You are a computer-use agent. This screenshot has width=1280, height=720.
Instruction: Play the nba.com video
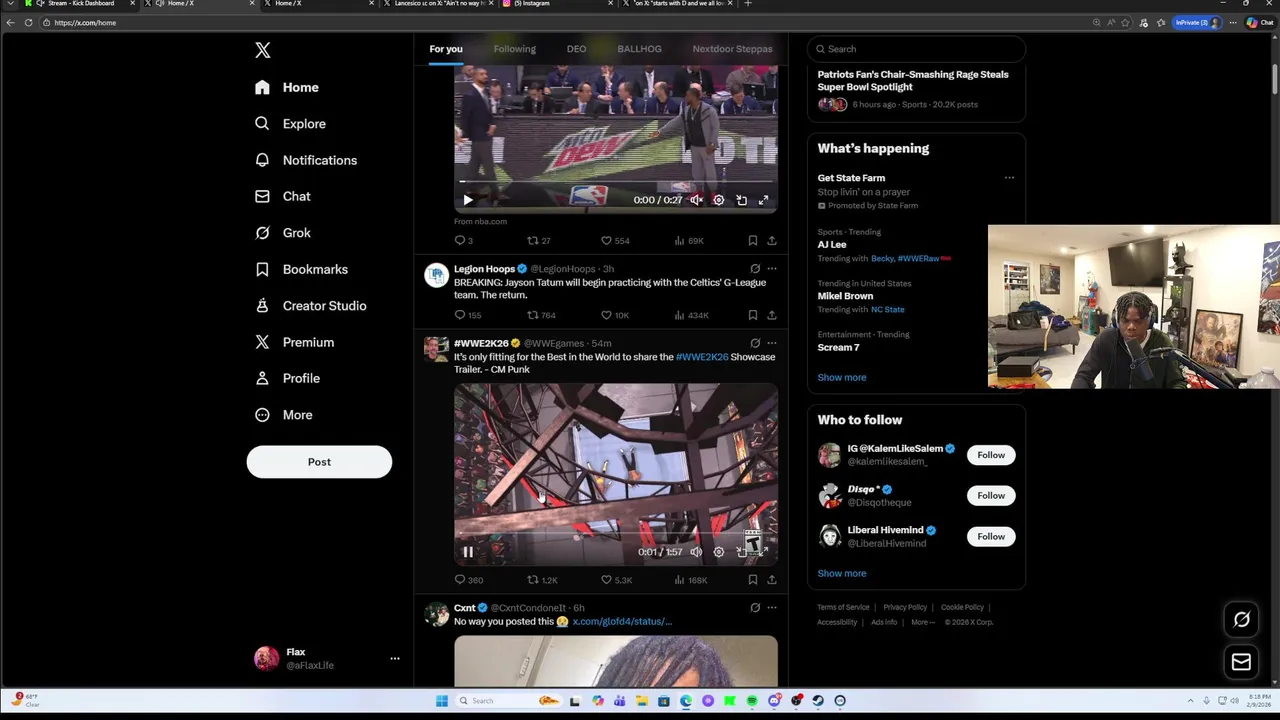pyautogui.click(x=467, y=200)
